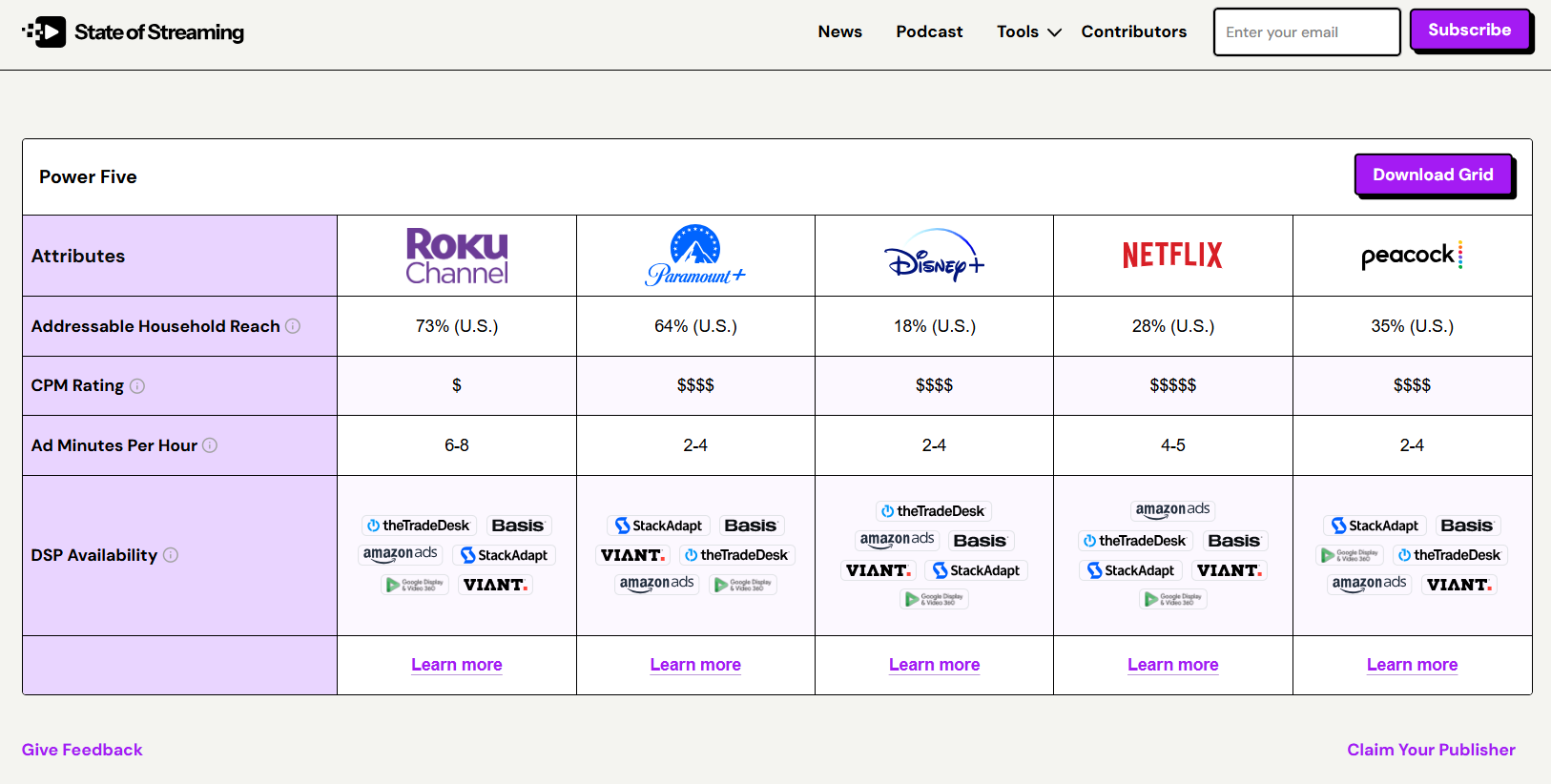Select the 73% (U.S.) reach cell
This screenshot has height=784, width=1551.
click(457, 326)
